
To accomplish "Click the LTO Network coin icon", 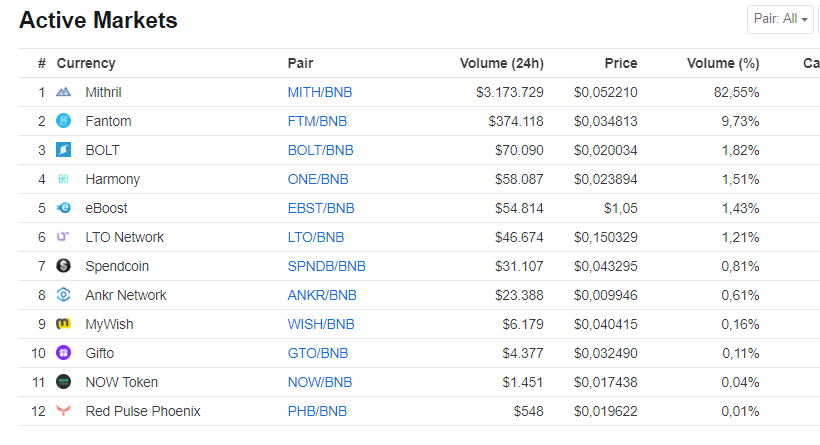I will [x=63, y=237].
